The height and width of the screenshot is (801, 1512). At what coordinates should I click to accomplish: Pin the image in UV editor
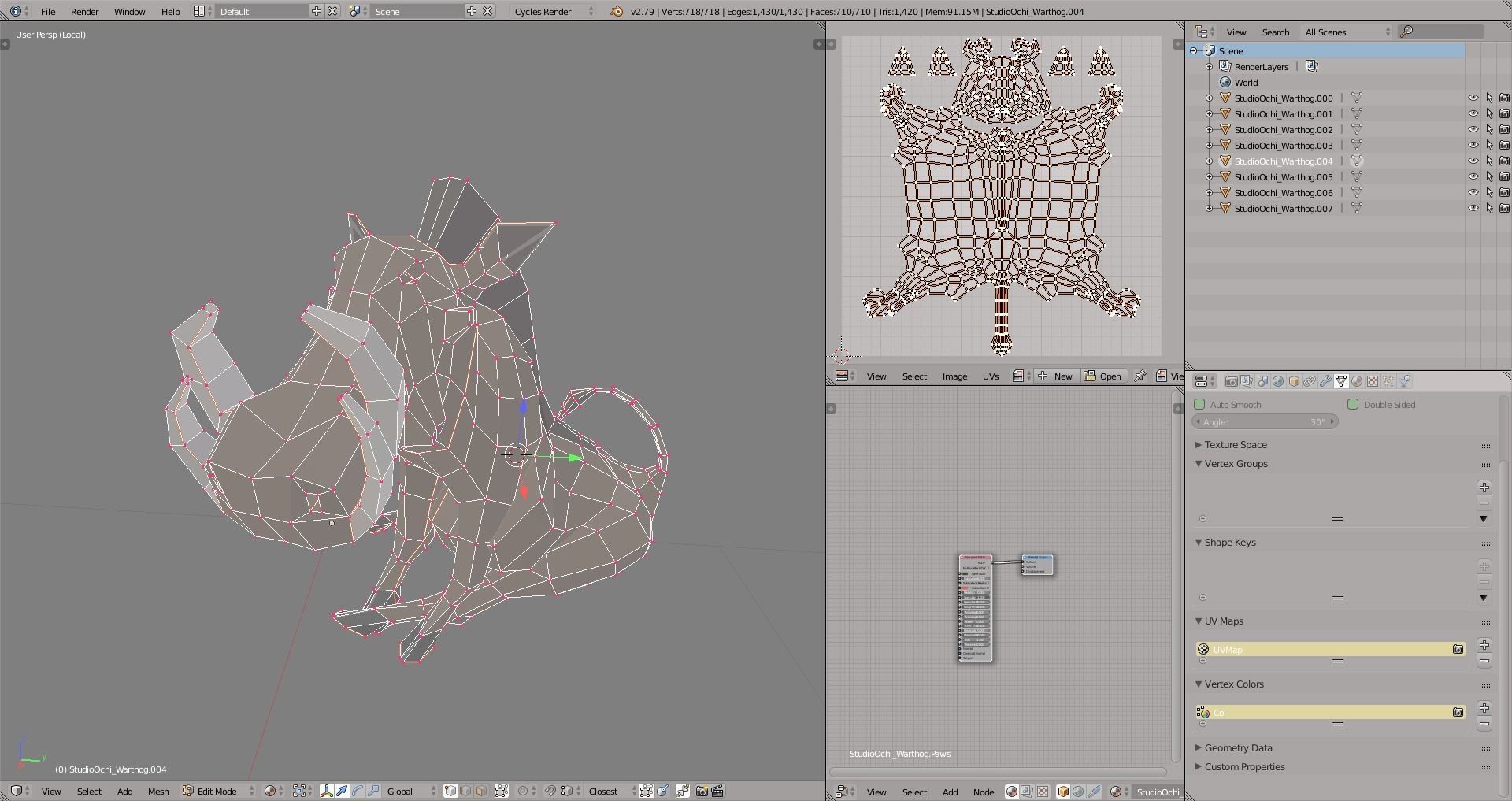click(x=1140, y=376)
